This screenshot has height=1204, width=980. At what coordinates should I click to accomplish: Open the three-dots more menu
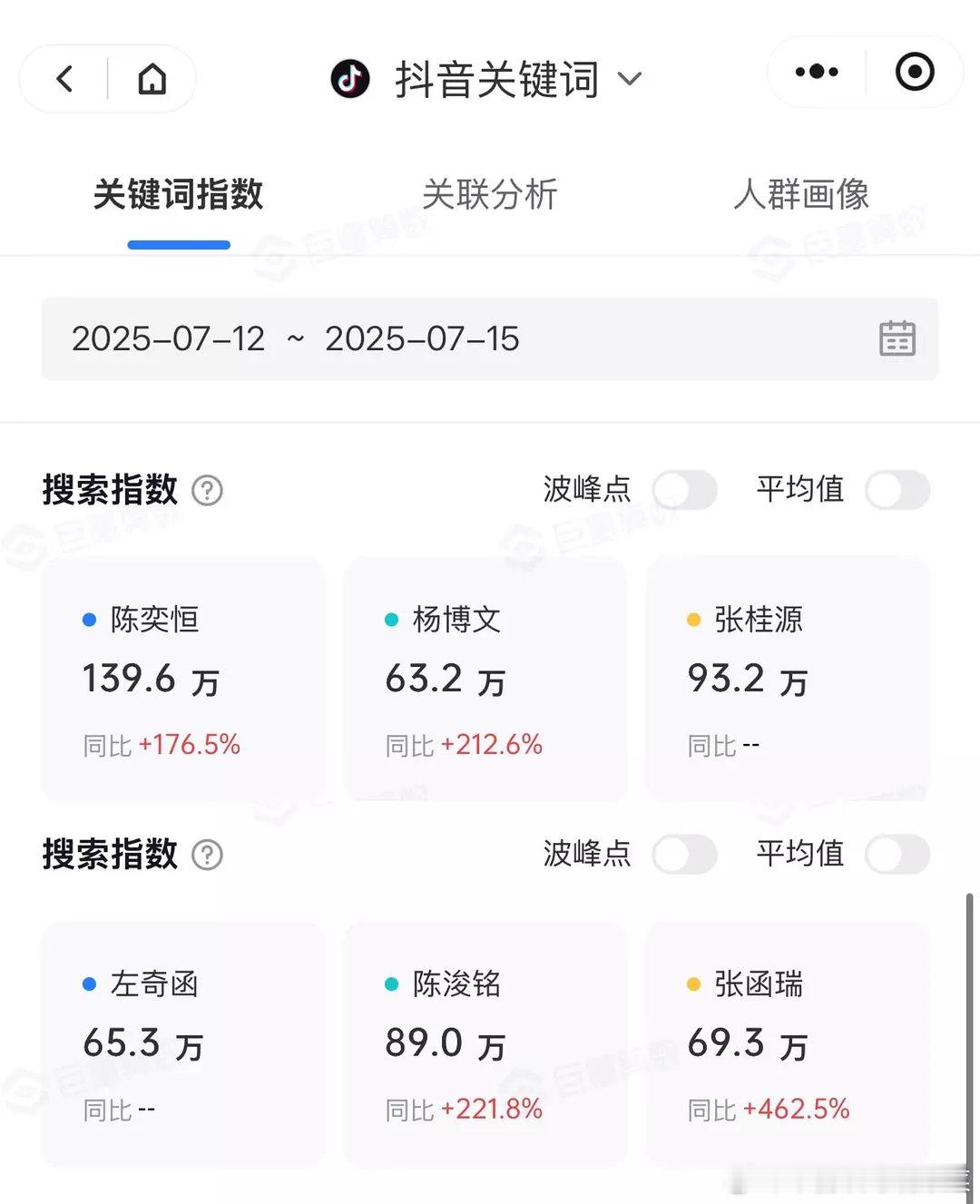817,72
